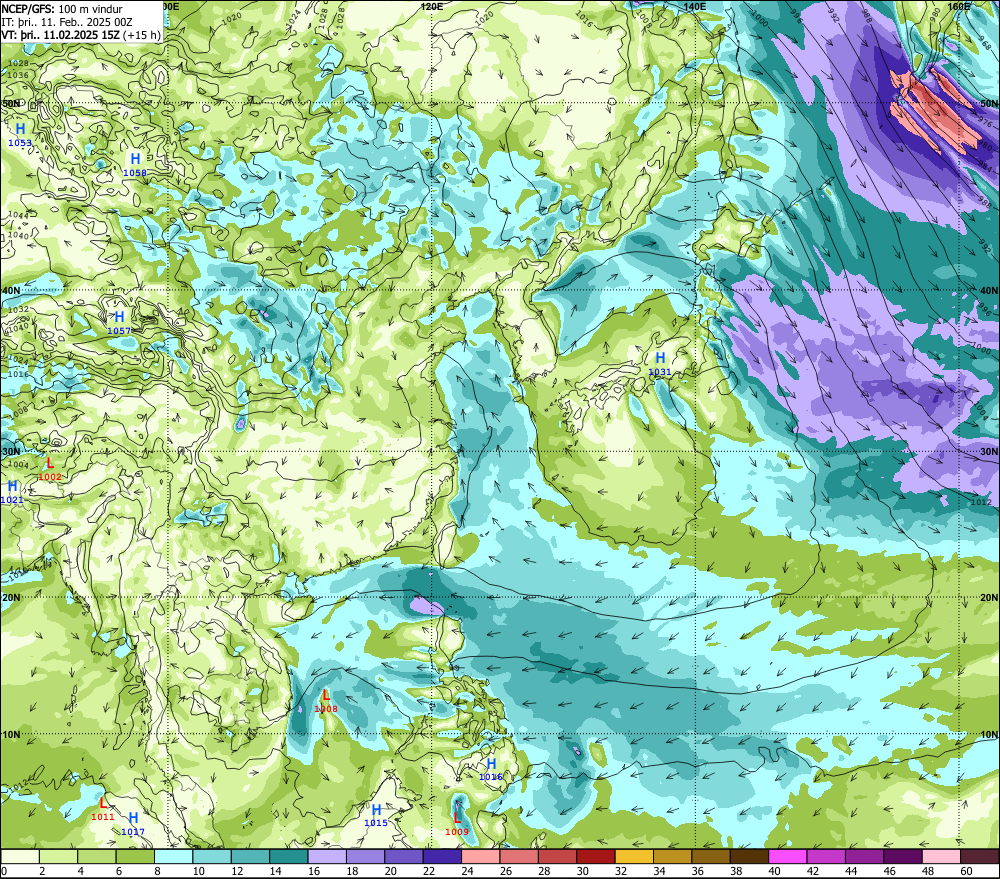Click the L 1002 low pressure marker
Screen dimensions: 1000x879
pyautogui.click(x=50, y=469)
